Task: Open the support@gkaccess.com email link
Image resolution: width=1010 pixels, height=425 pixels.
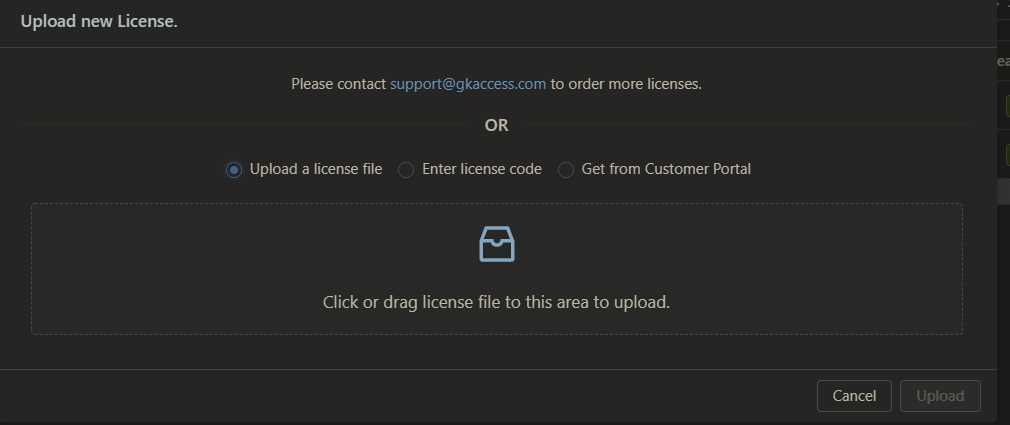Action: pyautogui.click(x=468, y=84)
